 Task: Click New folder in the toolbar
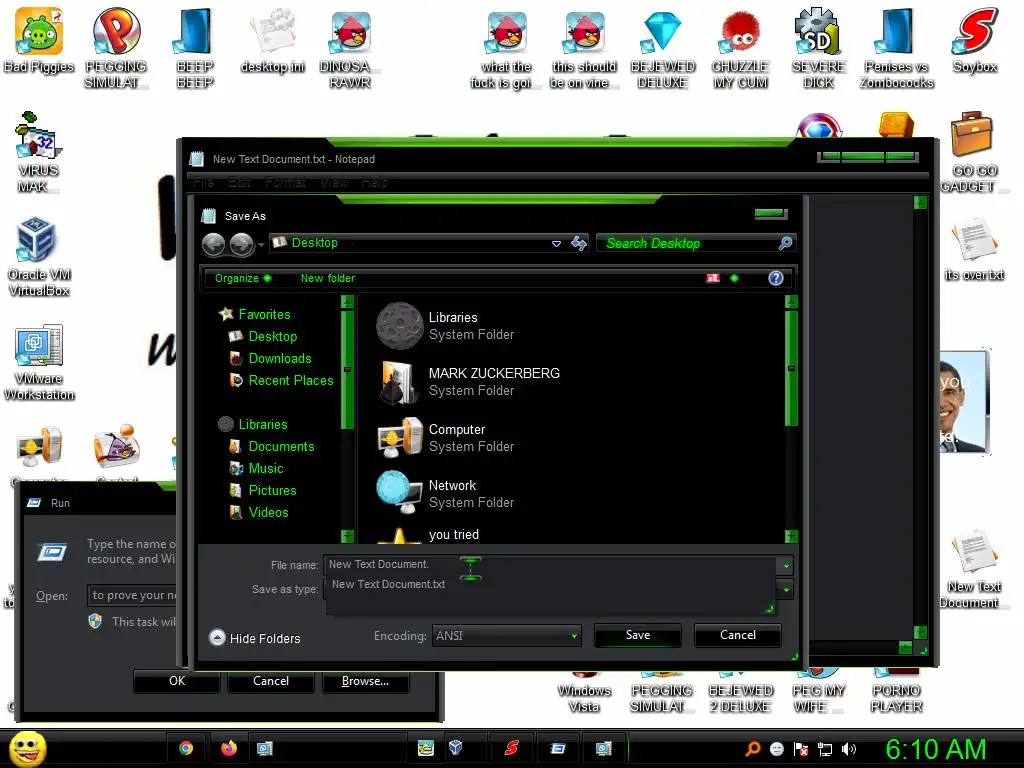point(328,278)
